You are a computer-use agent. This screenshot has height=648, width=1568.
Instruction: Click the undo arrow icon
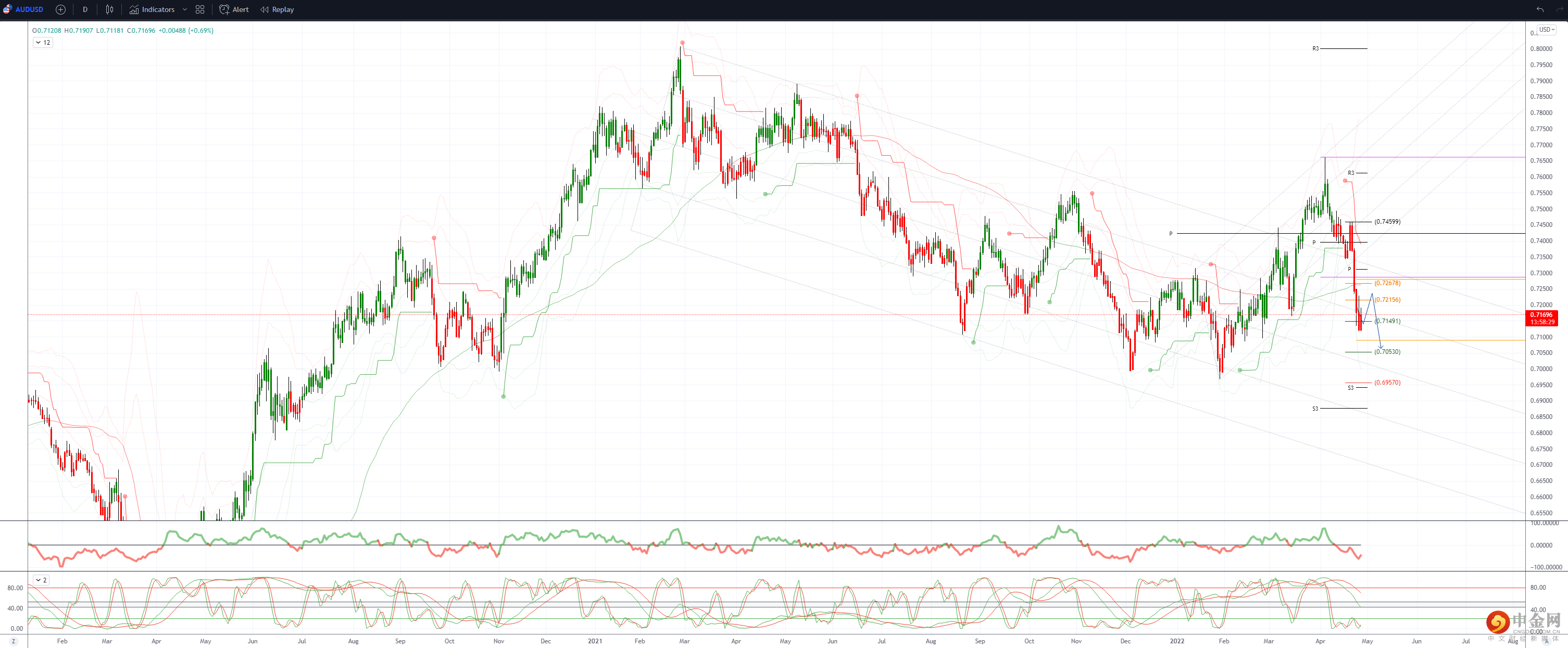(1539, 9)
